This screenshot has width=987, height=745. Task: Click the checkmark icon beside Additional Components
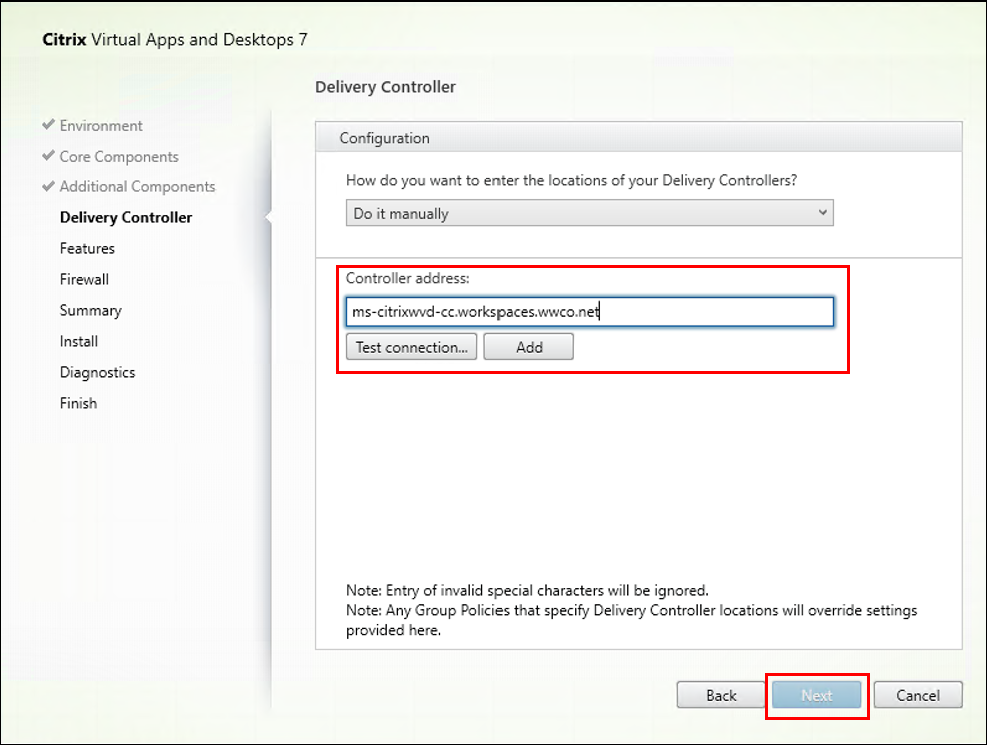click(48, 186)
